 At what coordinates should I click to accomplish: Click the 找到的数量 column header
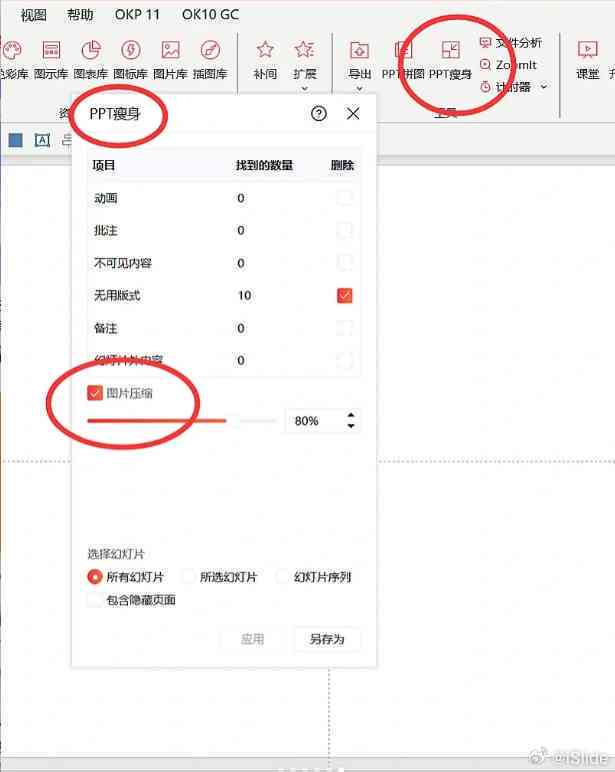coord(264,165)
